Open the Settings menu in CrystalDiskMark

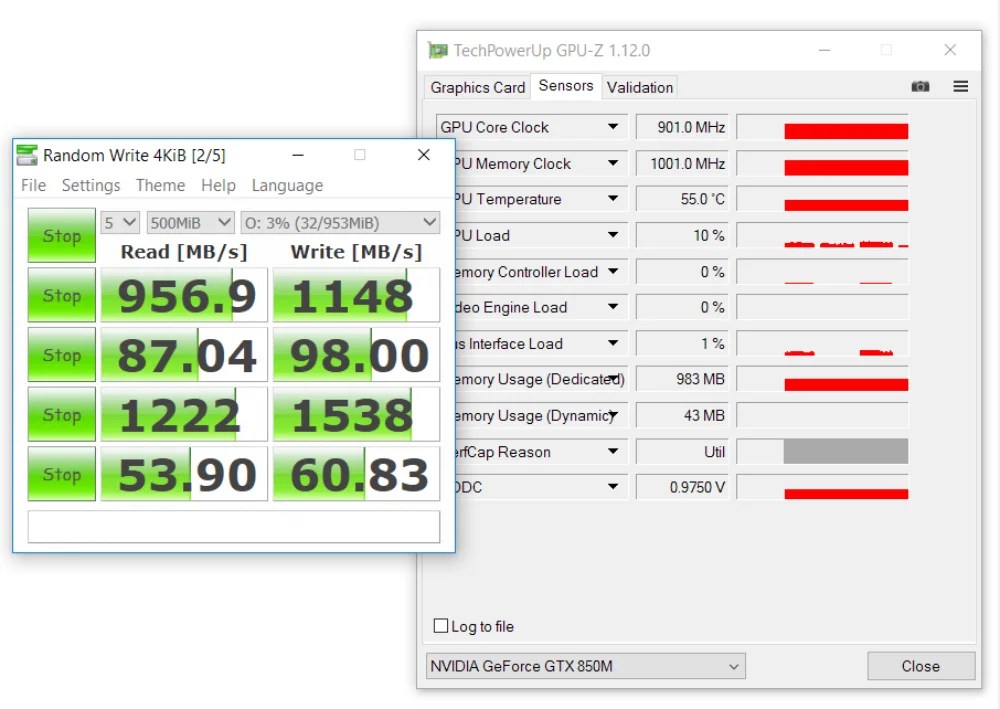[x=91, y=186]
